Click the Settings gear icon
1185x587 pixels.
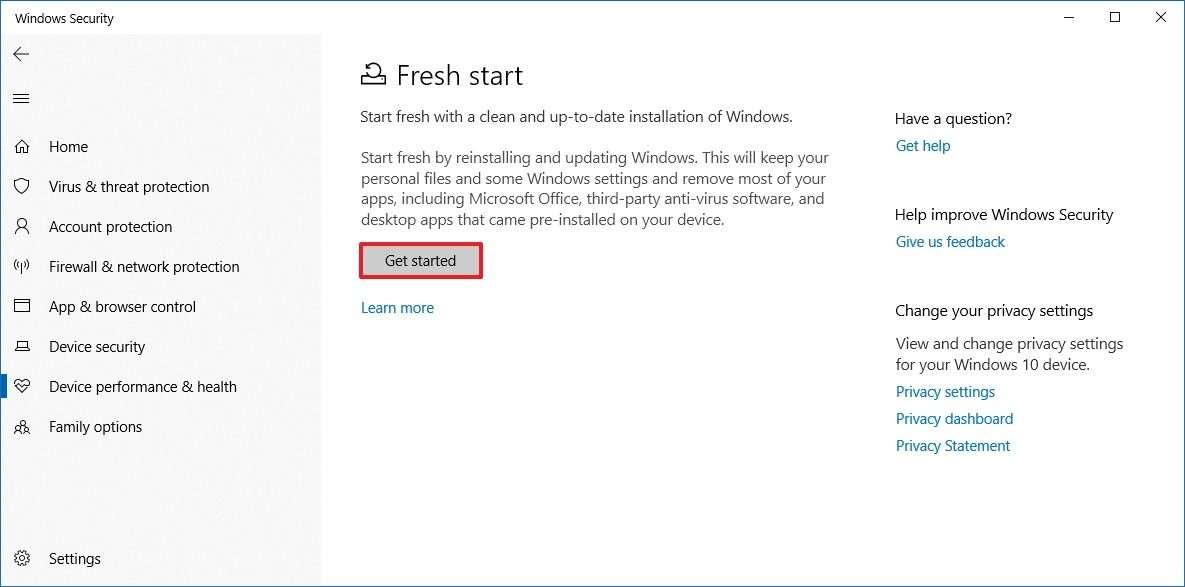pos(21,559)
